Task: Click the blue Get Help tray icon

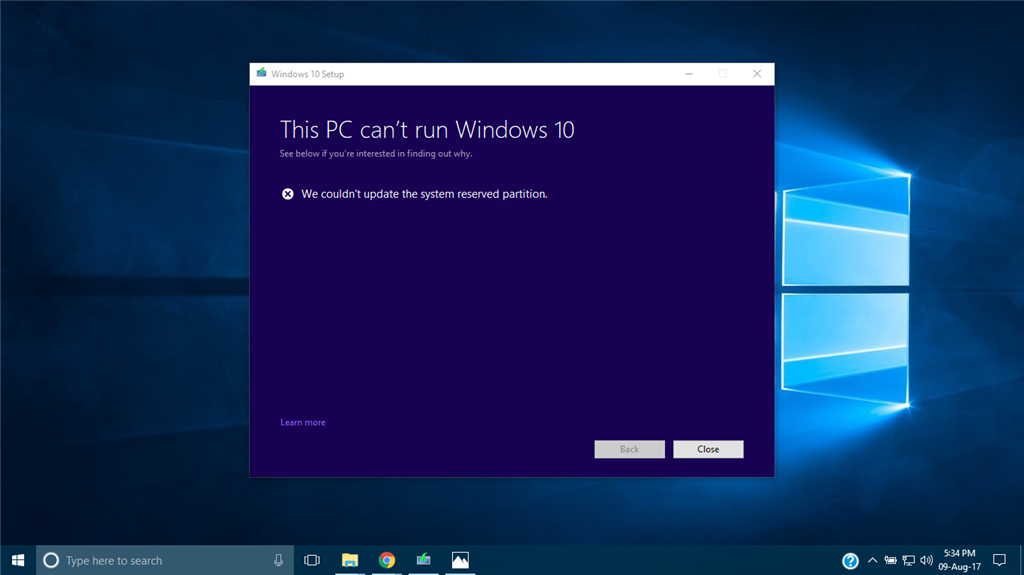Action: coord(850,561)
